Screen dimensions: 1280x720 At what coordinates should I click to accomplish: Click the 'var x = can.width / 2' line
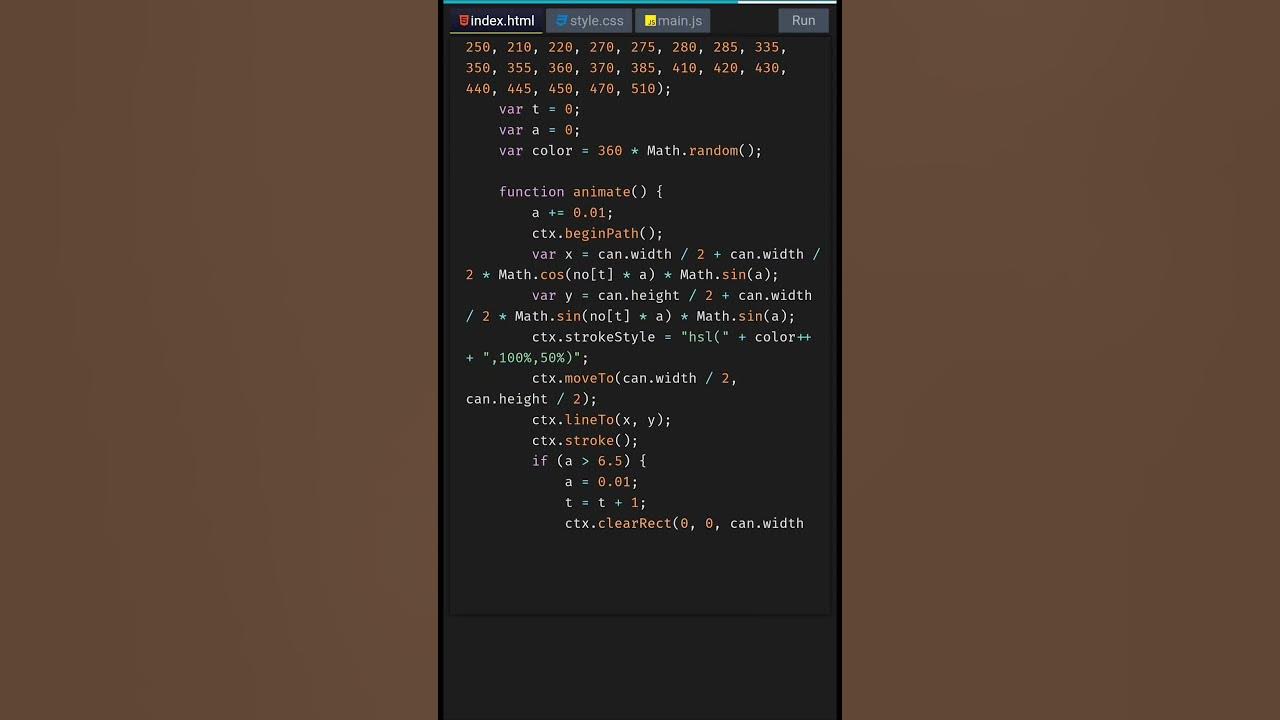point(676,254)
